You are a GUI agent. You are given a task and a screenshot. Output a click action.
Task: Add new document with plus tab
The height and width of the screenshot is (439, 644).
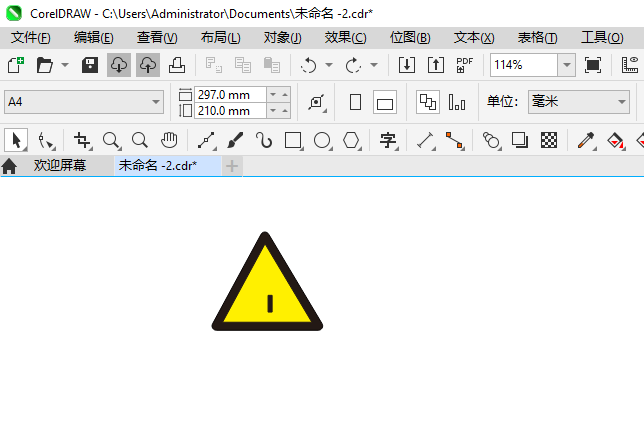(232, 166)
